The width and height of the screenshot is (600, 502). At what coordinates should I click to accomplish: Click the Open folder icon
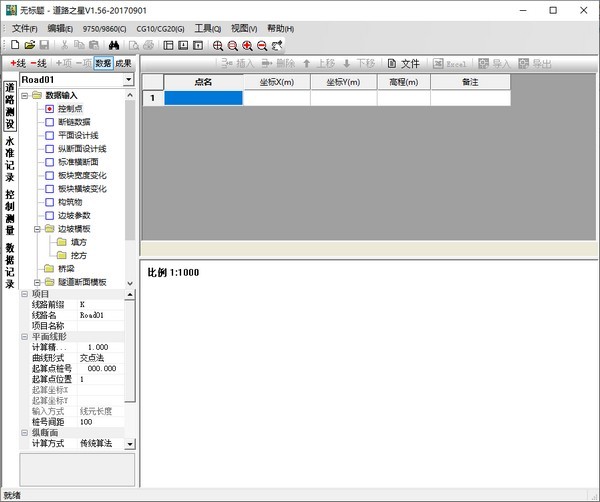point(30,45)
